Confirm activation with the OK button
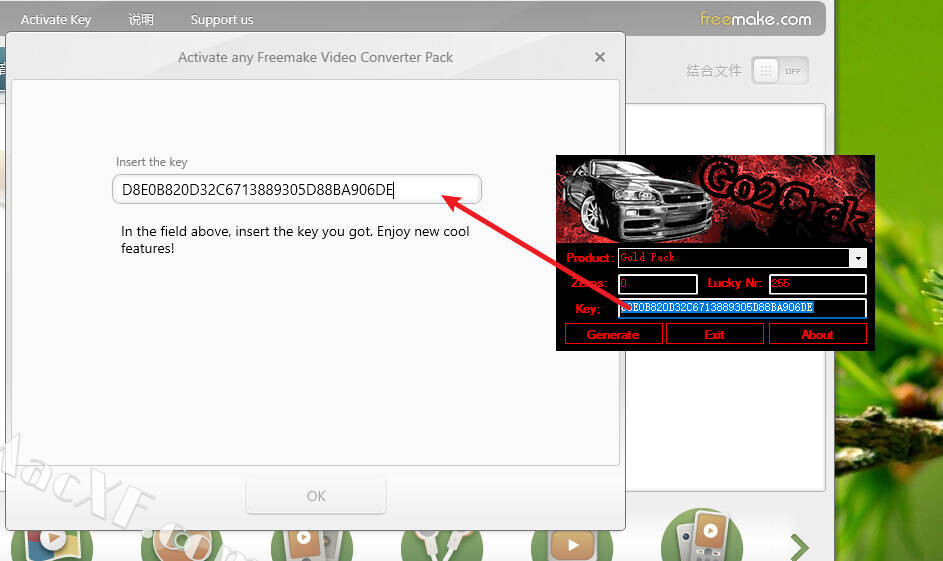Viewport: 943px width, 561px height. [316, 496]
